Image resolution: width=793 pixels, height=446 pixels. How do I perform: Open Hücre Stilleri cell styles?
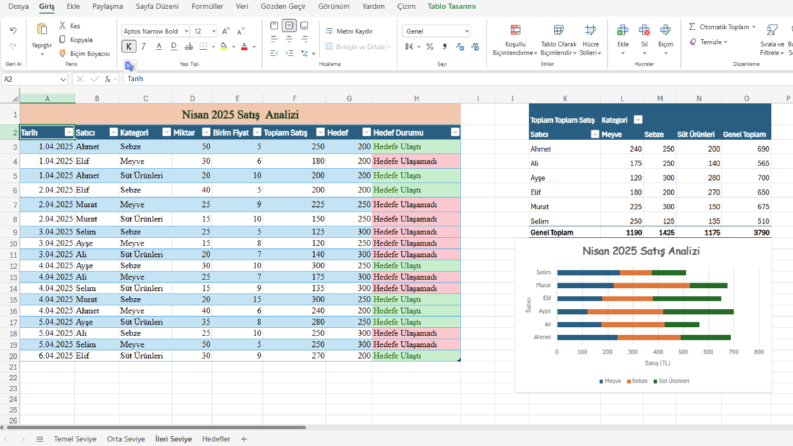pos(590,40)
